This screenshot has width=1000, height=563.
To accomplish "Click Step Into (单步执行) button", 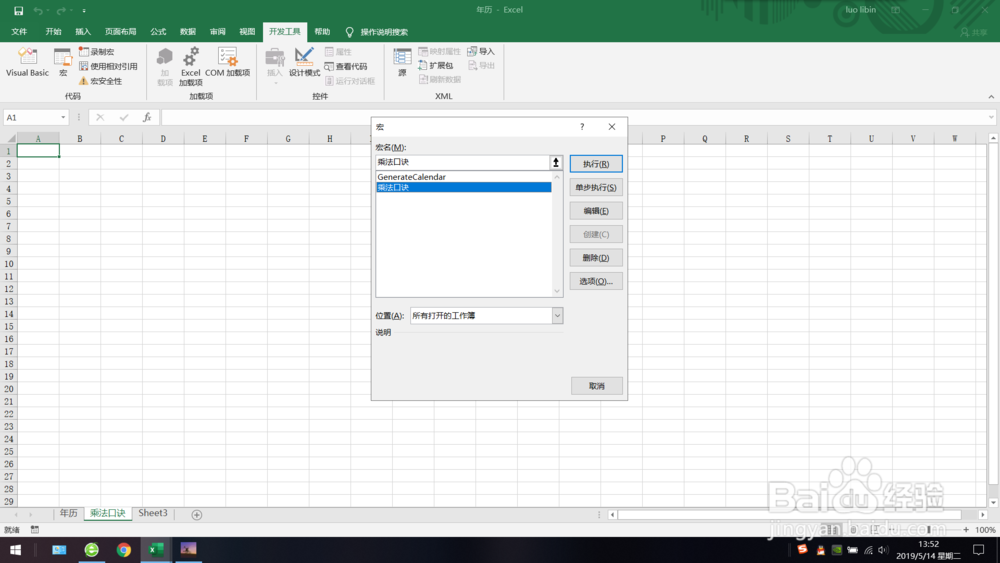I will (596, 187).
